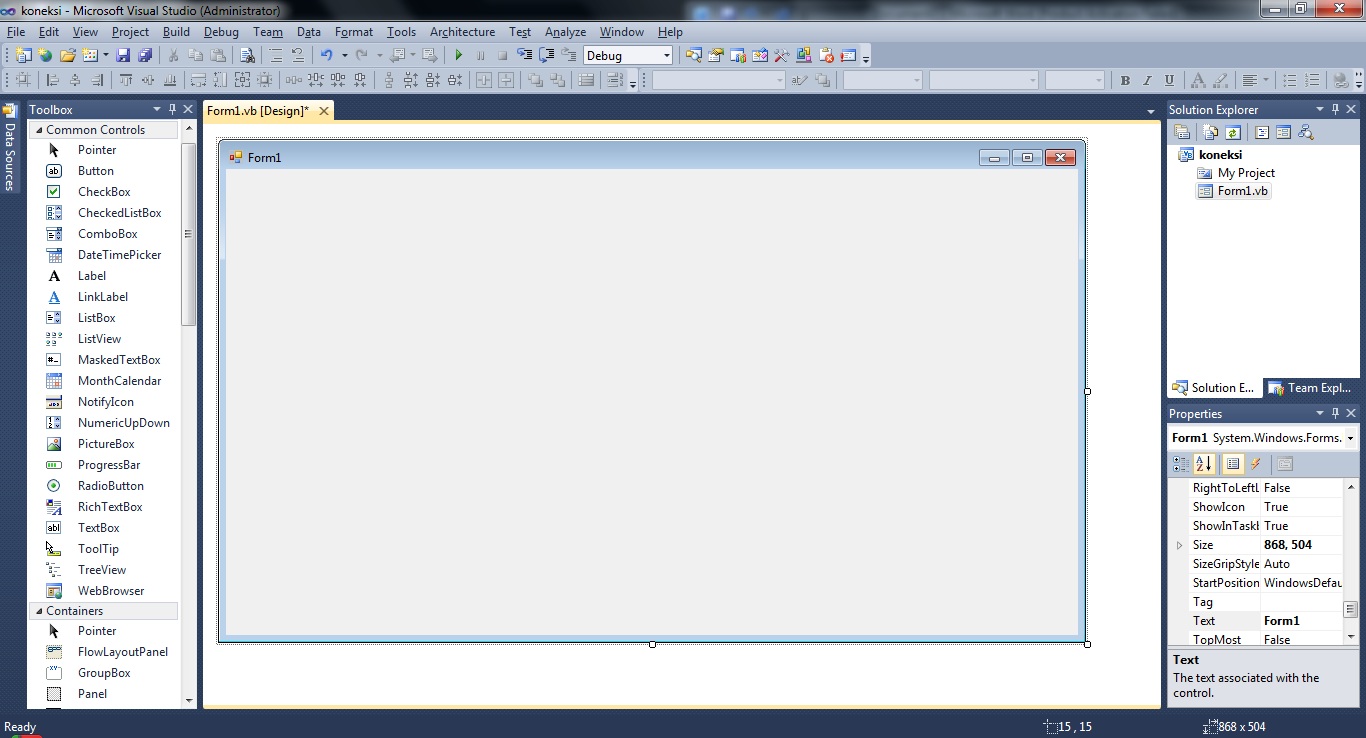
Task: Select the Button control in Toolbox
Action: coord(96,171)
